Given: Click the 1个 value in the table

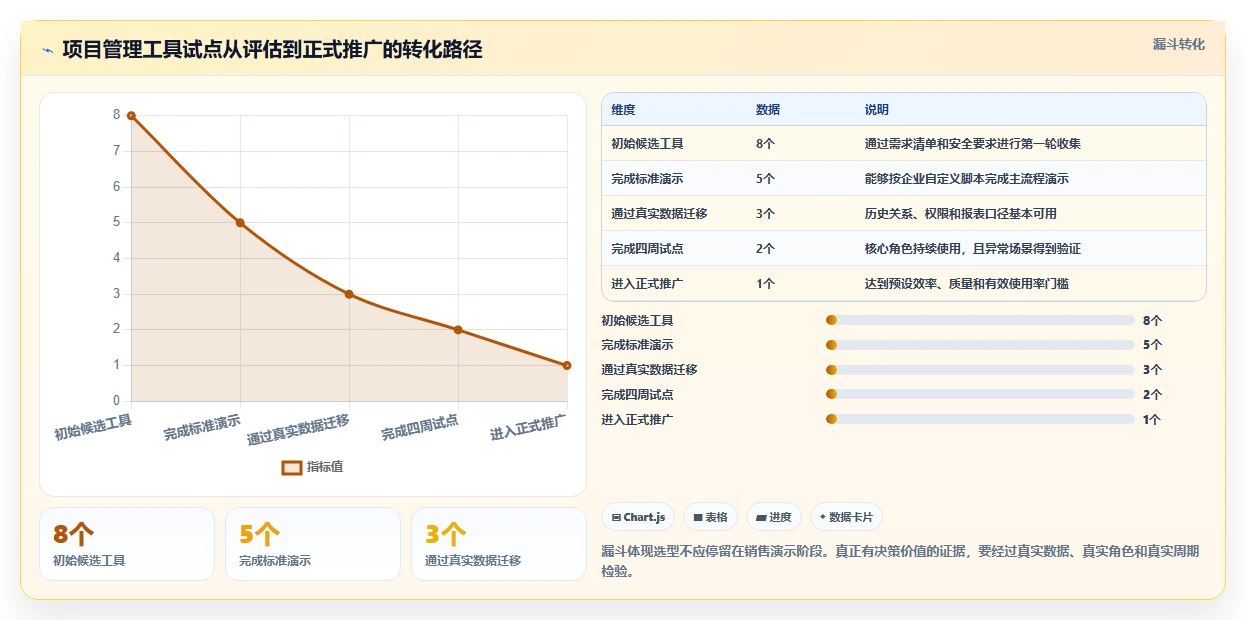Looking at the screenshot, I should [x=766, y=284].
